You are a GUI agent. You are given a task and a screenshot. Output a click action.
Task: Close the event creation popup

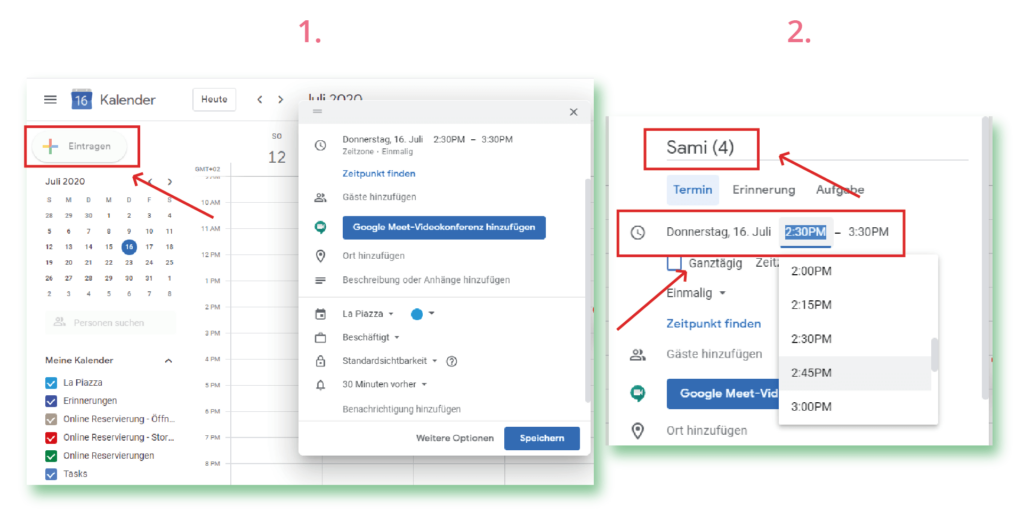[573, 112]
